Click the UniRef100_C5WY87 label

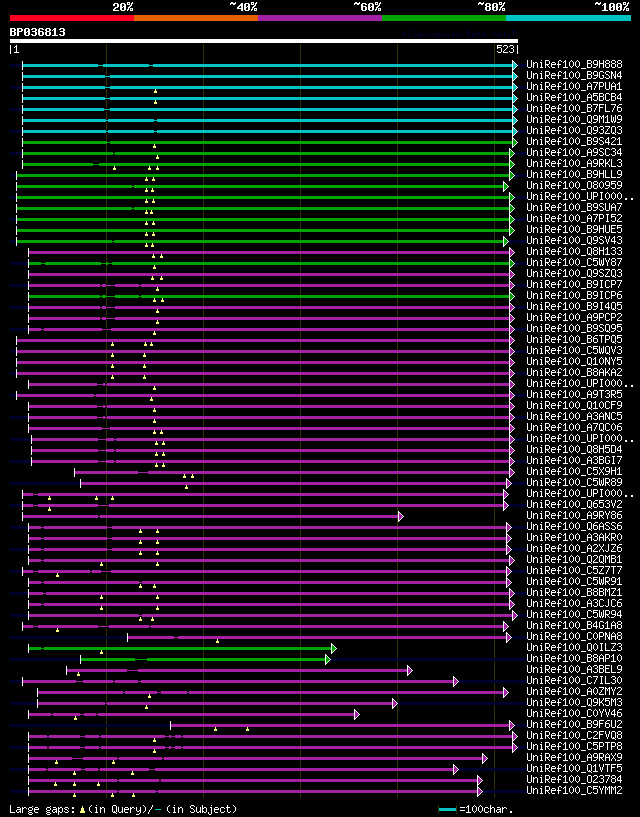(574, 263)
